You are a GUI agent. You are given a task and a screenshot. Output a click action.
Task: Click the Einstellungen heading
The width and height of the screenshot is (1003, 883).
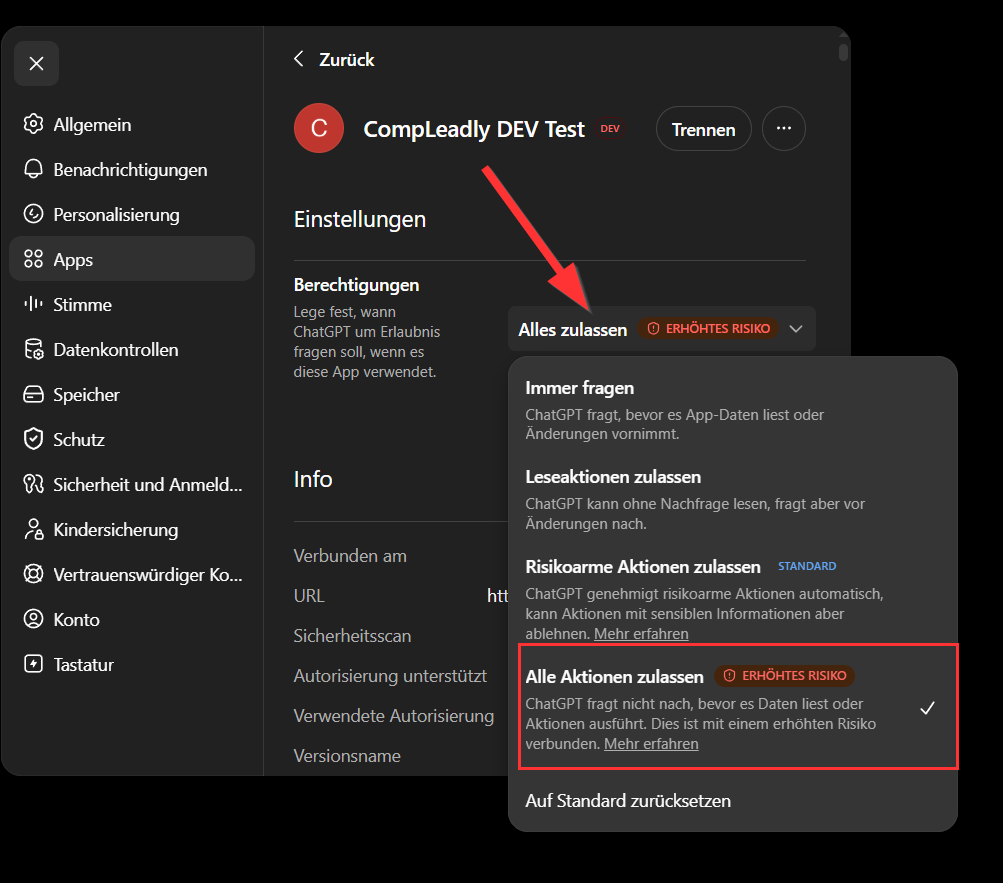(360, 219)
